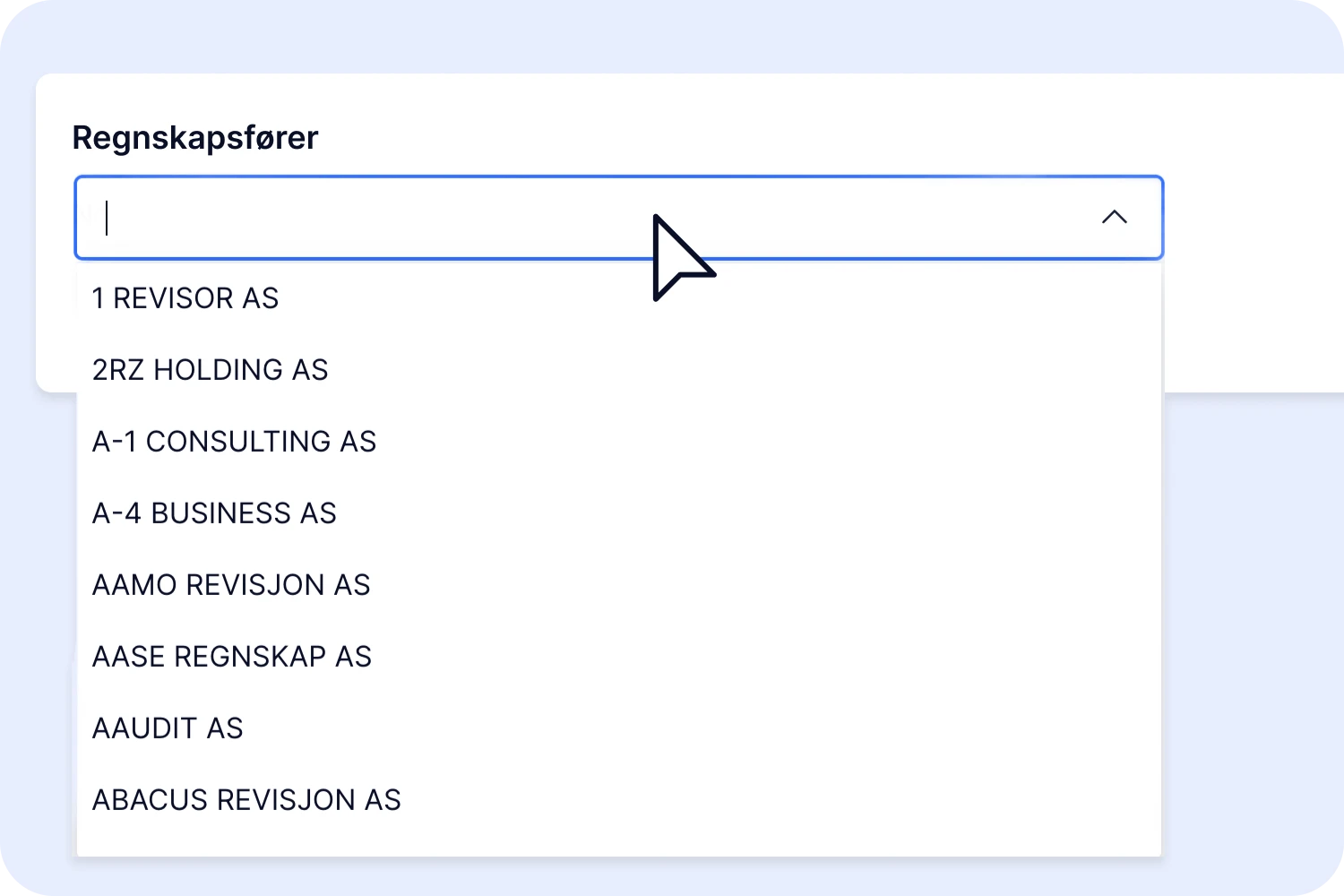The image size is (1344, 896).
Task: Choose ABACUS REVISJON AS
Action: (246, 800)
